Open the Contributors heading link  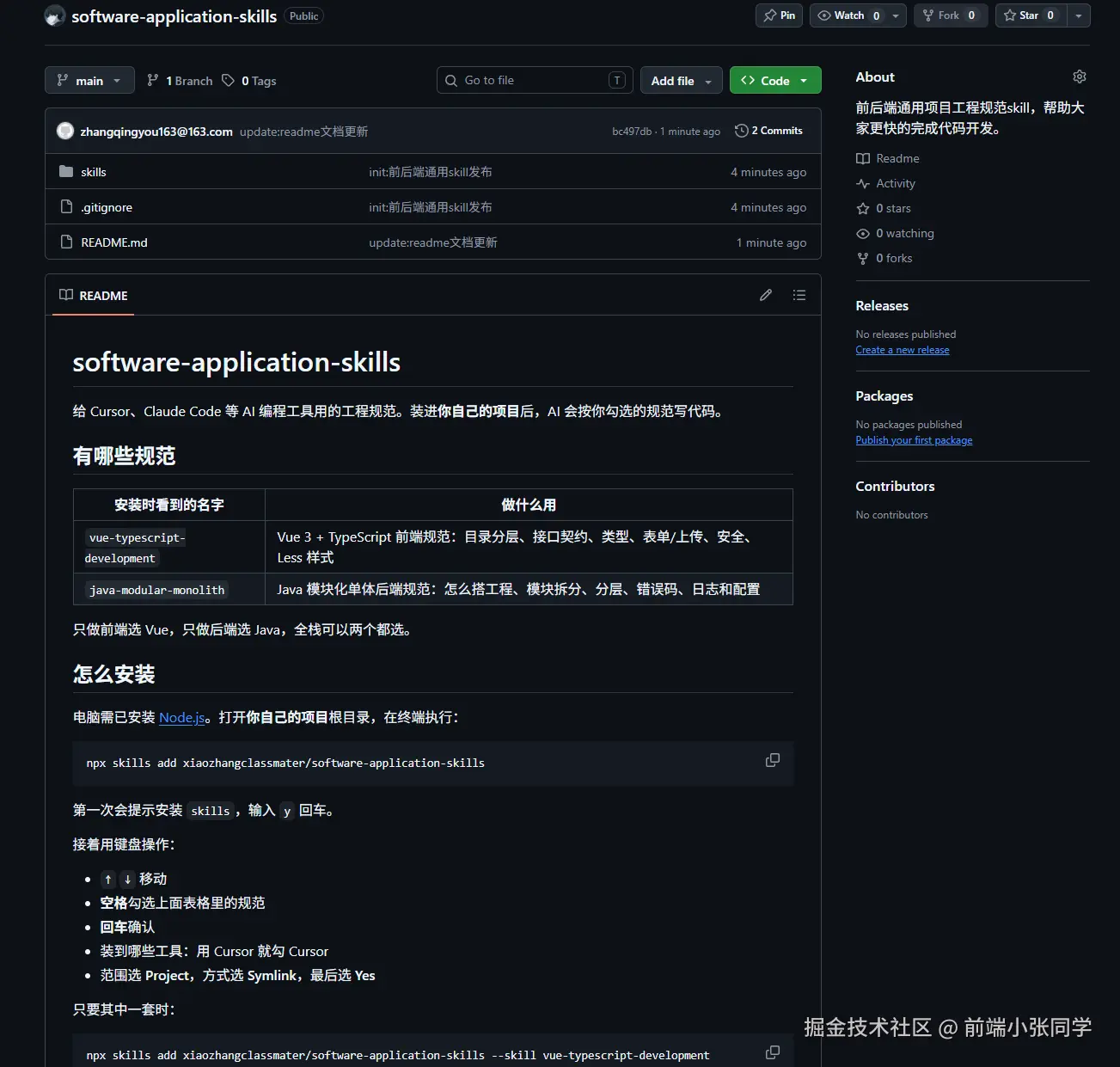895,486
